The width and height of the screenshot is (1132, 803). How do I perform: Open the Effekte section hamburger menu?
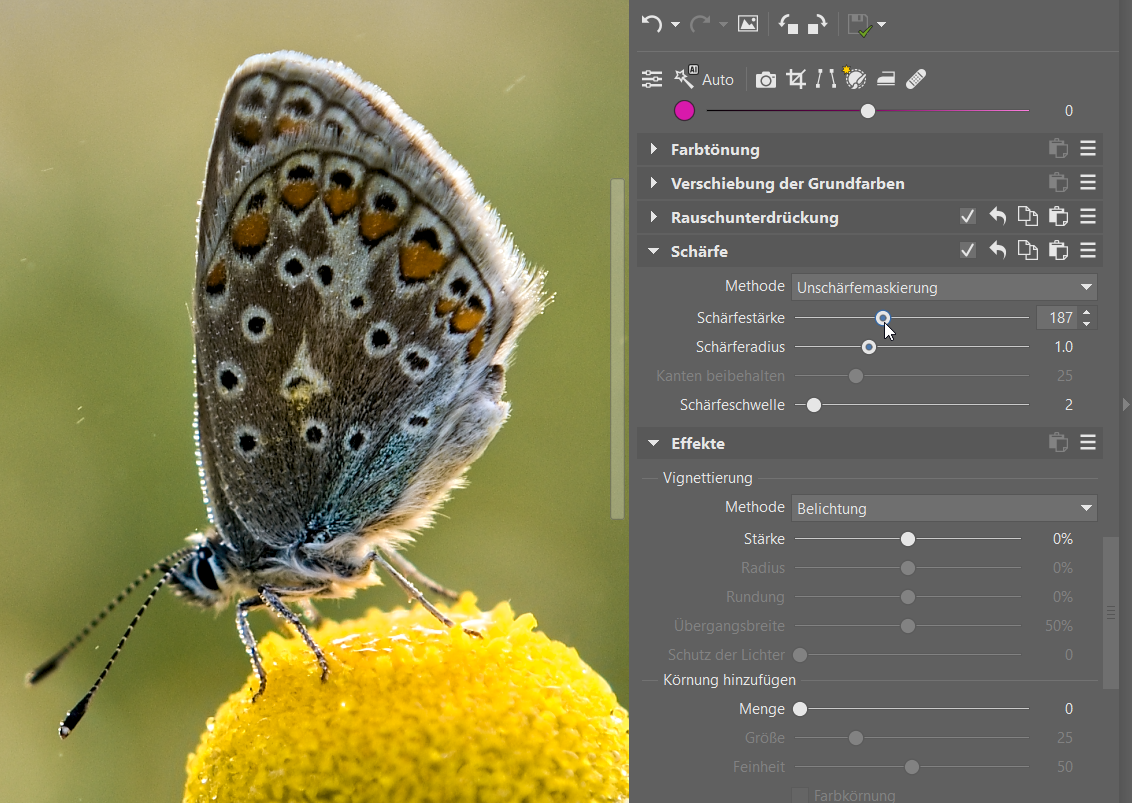[1088, 443]
